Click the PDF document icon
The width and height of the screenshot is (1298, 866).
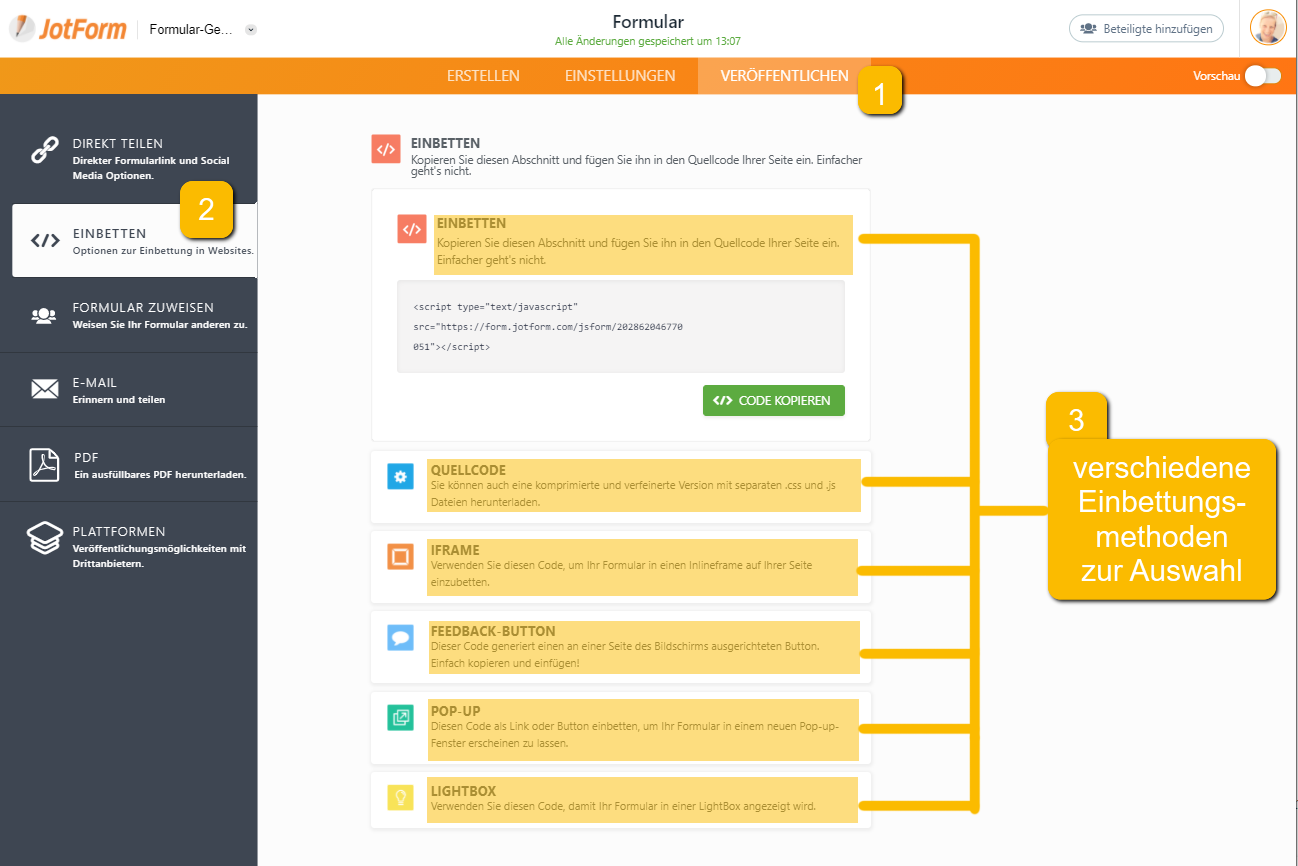pyautogui.click(x=45, y=465)
